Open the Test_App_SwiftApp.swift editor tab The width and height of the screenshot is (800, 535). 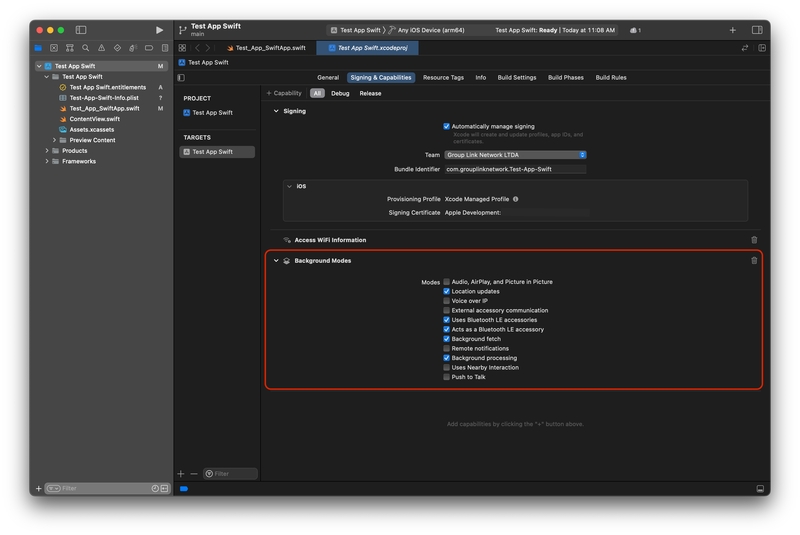pyautogui.click(x=266, y=48)
